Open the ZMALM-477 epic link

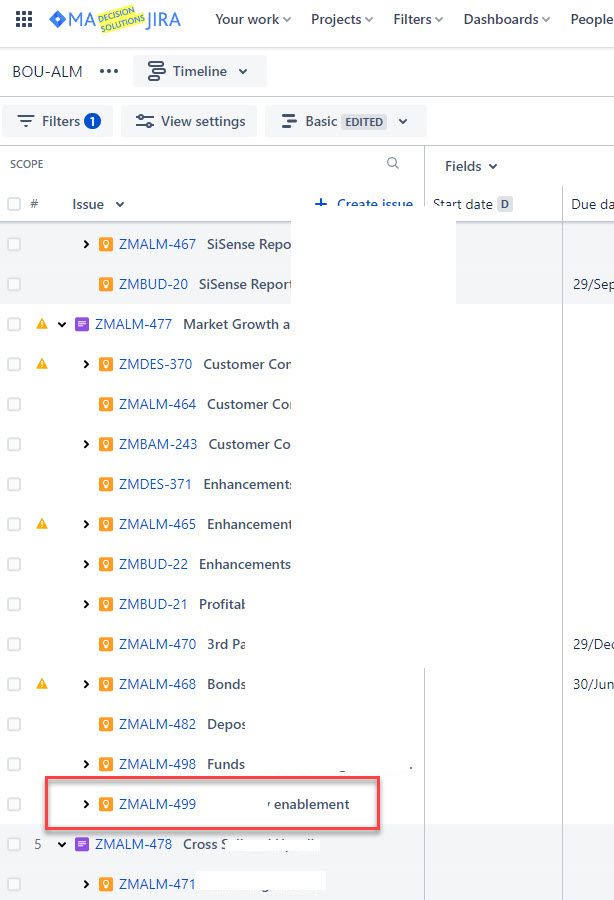133,324
